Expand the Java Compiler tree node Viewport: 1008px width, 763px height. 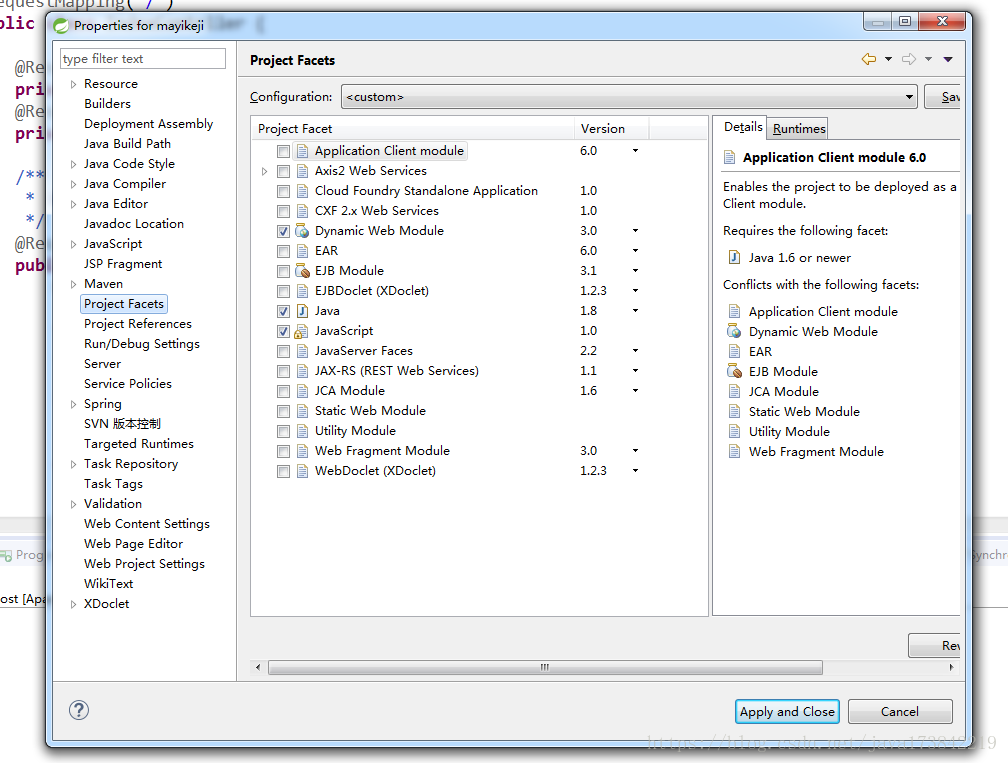pyautogui.click(x=73, y=184)
